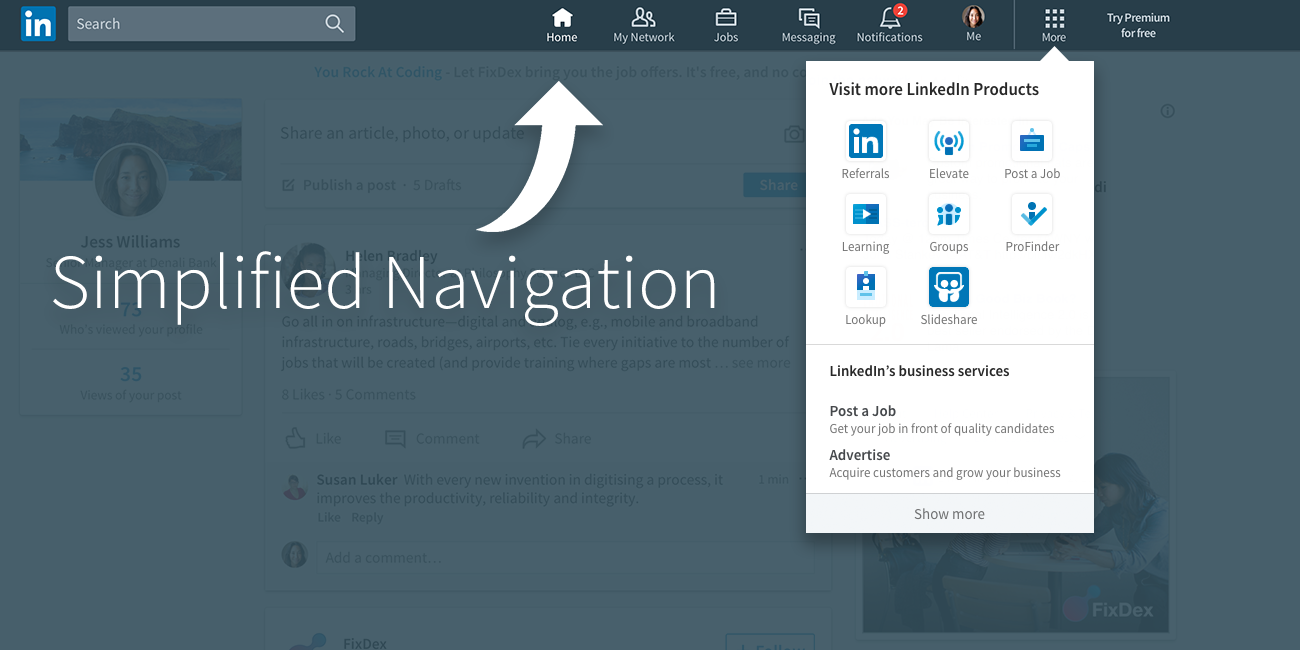The width and height of the screenshot is (1300, 650).
Task: Select the Advertise business service link
Action: [860, 455]
